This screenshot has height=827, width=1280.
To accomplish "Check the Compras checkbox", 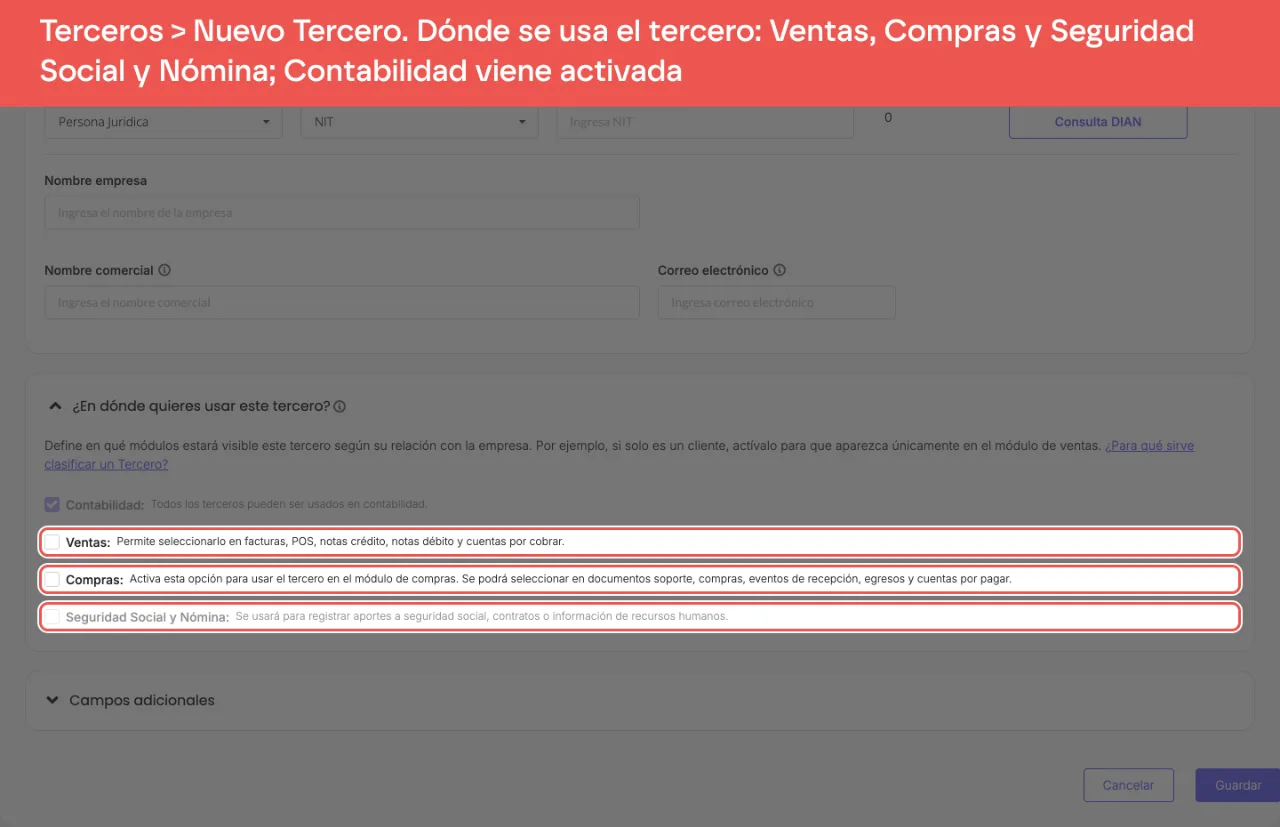I will pyautogui.click(x=52, y=579).
